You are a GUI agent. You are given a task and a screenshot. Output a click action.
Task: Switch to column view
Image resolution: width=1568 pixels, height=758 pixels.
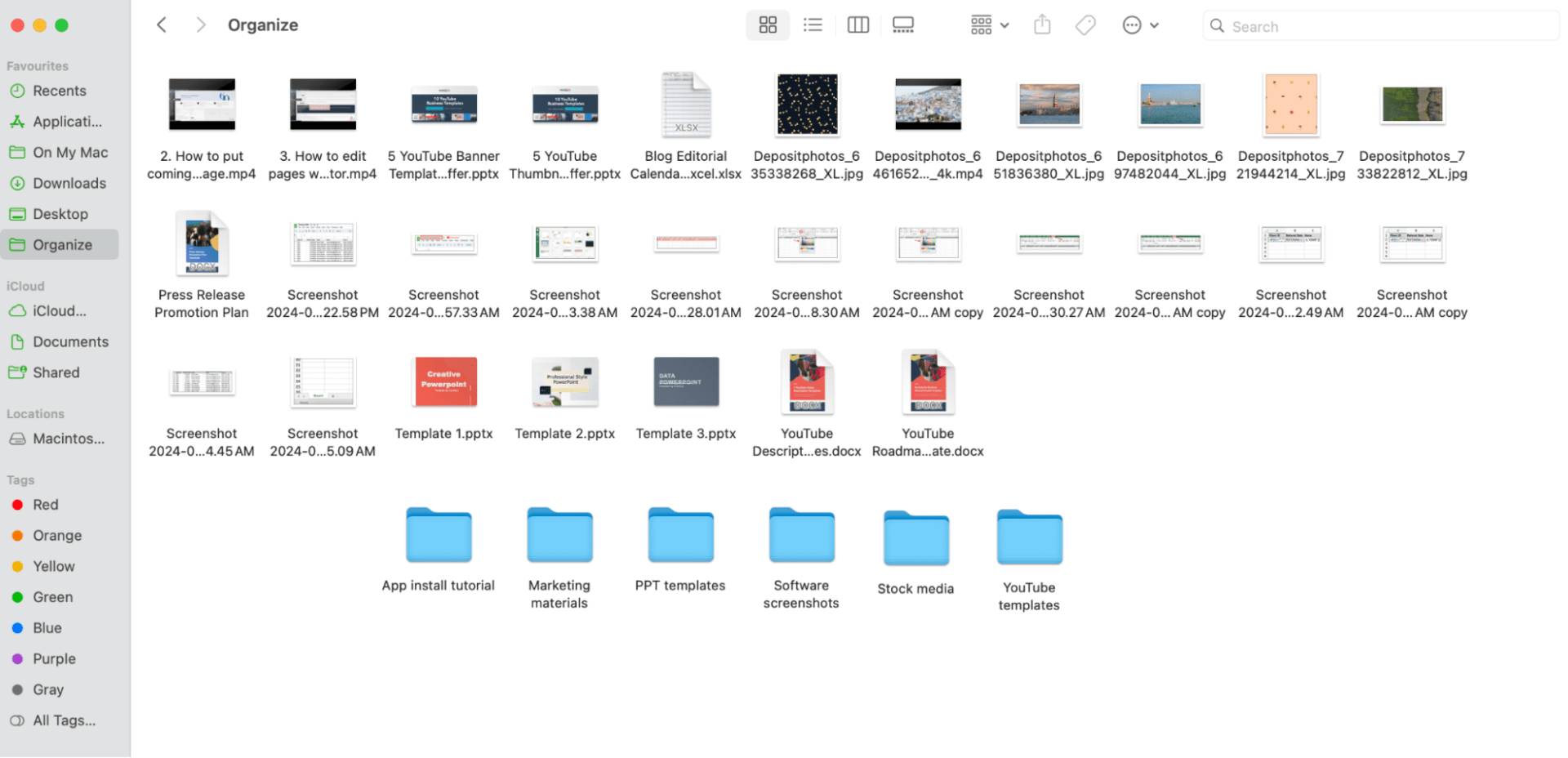click(858, 25)
